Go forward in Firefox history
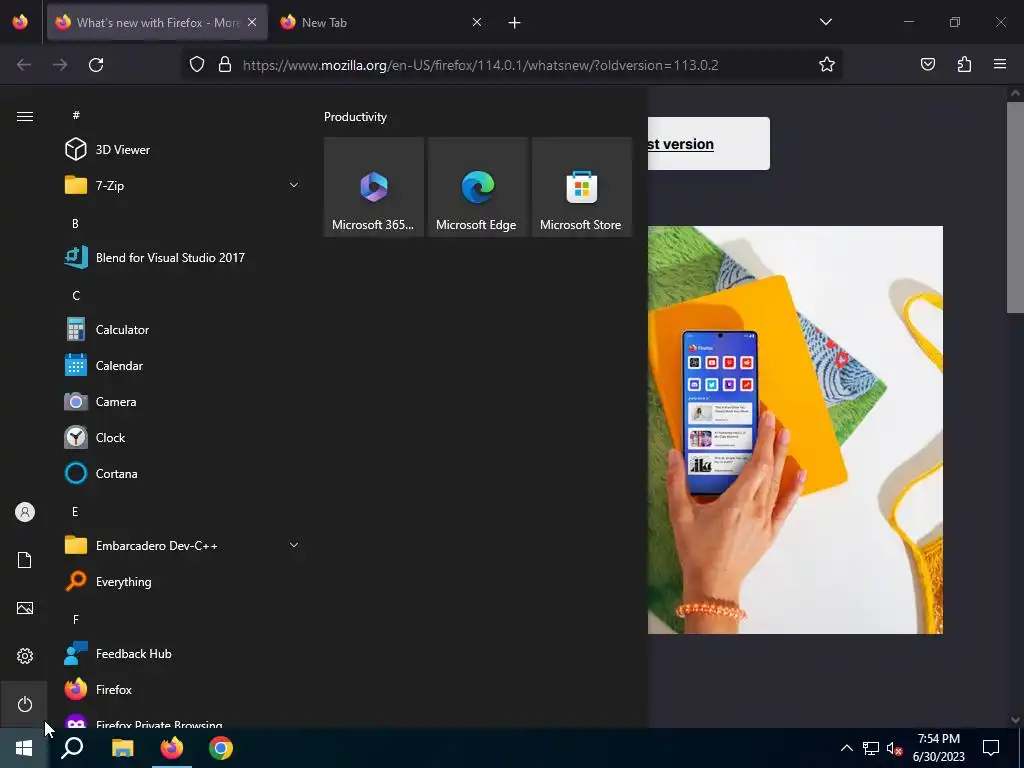Viewport: 1024px width, 768px height. [60, 65]
